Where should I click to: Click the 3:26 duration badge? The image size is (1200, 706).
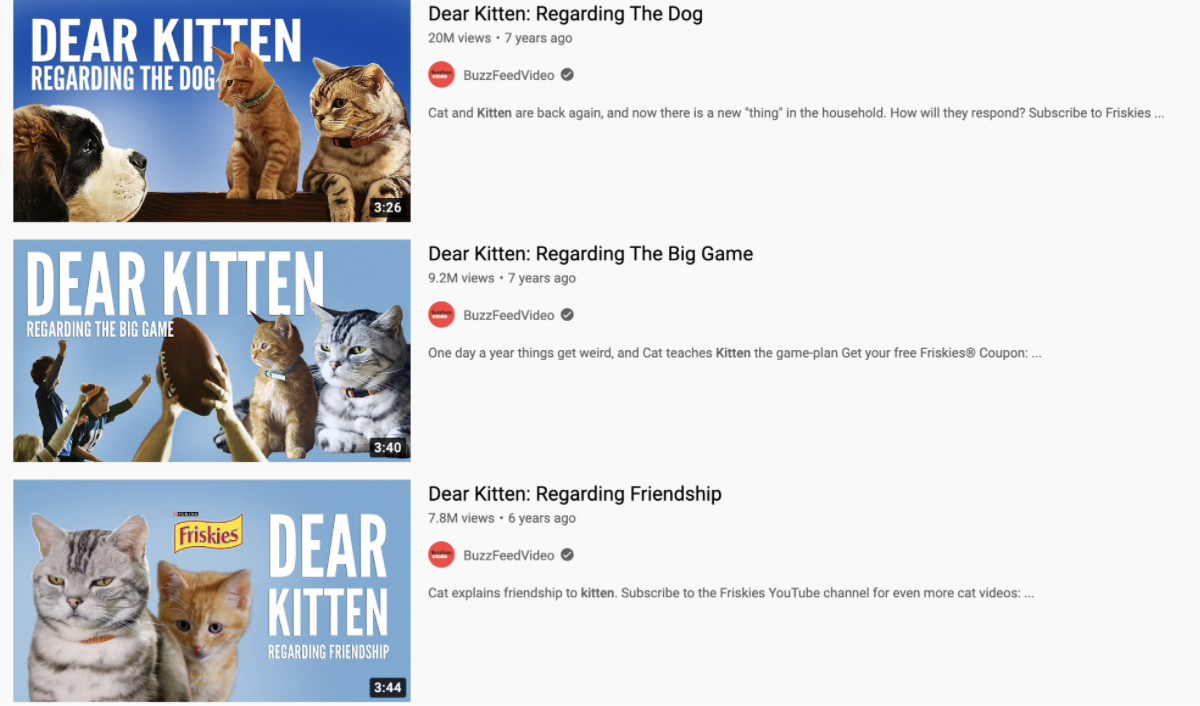coord(387,208)
